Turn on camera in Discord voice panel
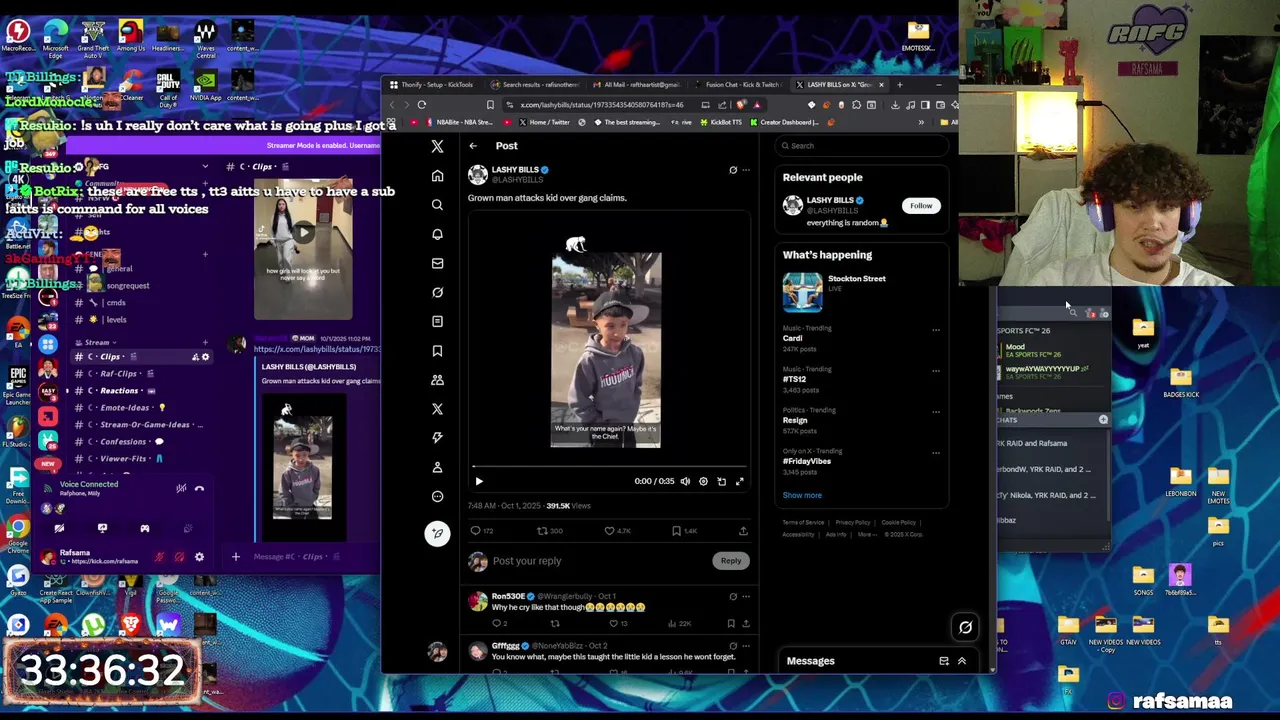The height and width of the screenshot is (720, 1280). pyautogui.click(x=59, y=528)
